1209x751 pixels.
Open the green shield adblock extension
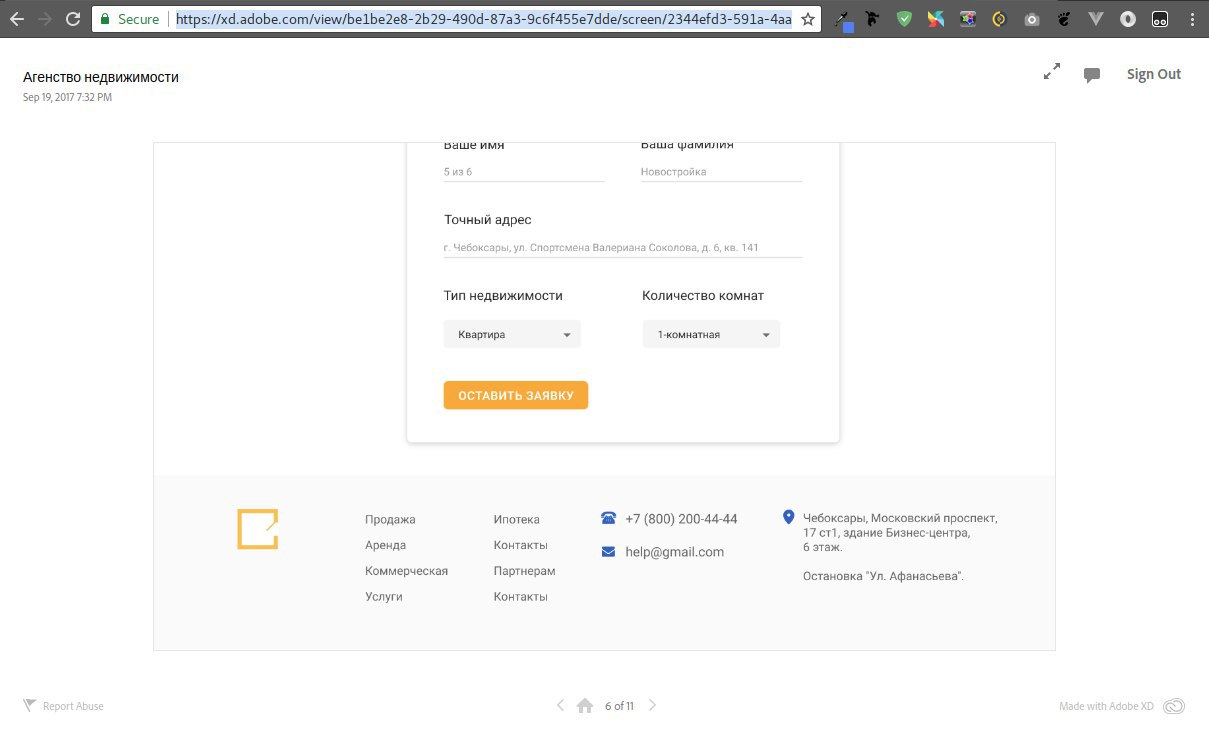[x=905, y=18]
